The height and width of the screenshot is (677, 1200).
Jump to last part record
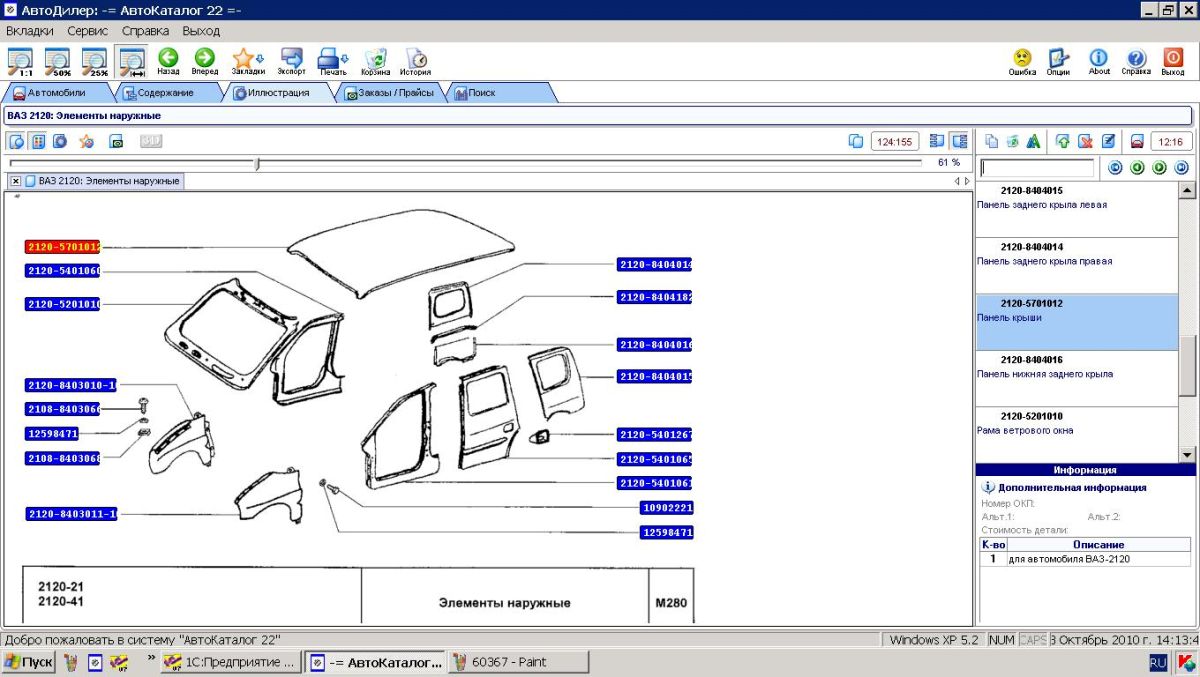click(x=1182, y=168)
